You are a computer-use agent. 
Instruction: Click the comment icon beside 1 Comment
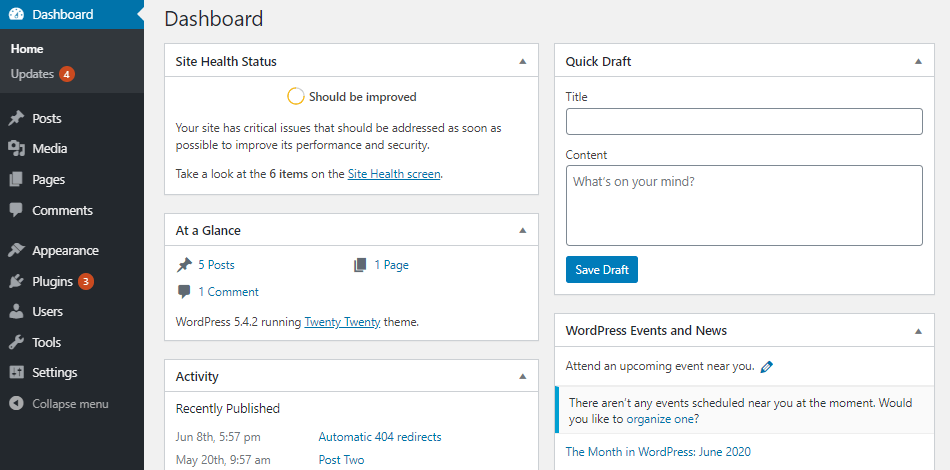click(184, 292)
